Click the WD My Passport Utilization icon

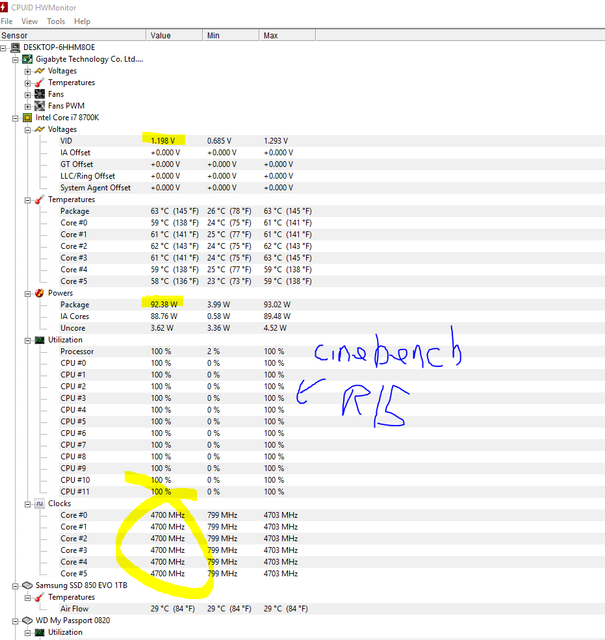39,633
